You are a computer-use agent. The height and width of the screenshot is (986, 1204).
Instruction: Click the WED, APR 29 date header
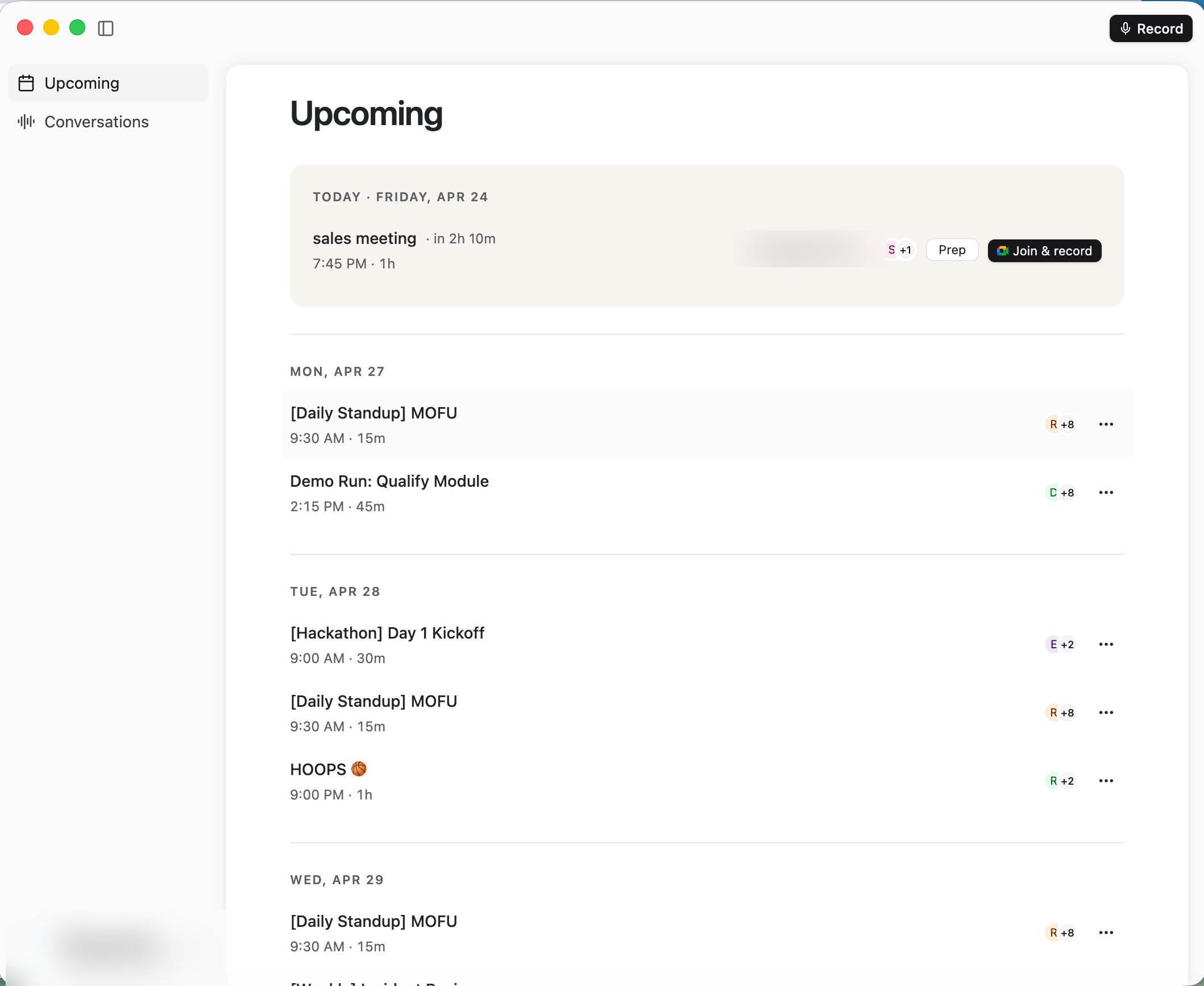[x=337, y=880]
